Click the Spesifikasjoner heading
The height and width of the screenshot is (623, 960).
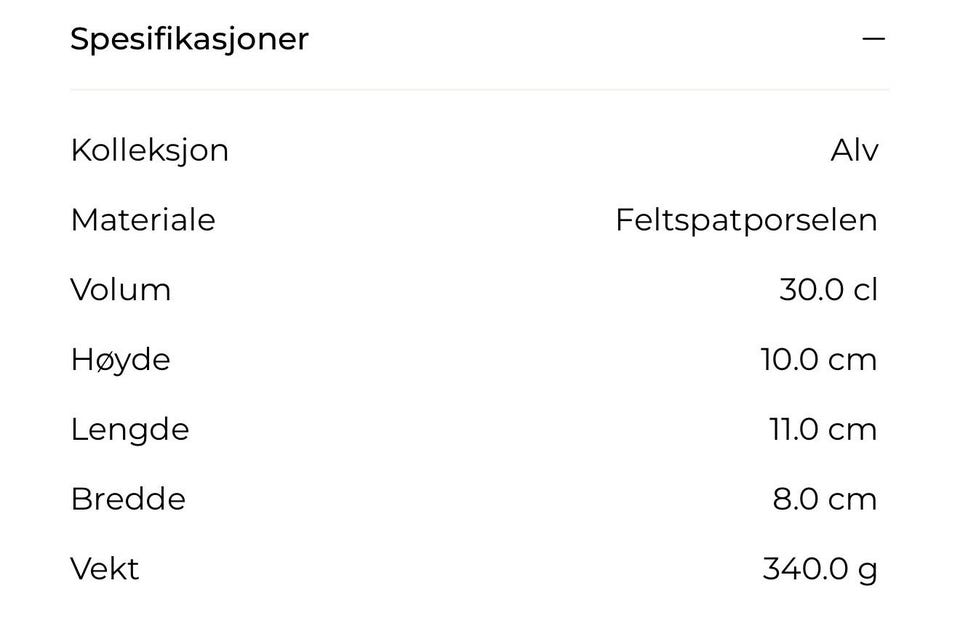190,40
